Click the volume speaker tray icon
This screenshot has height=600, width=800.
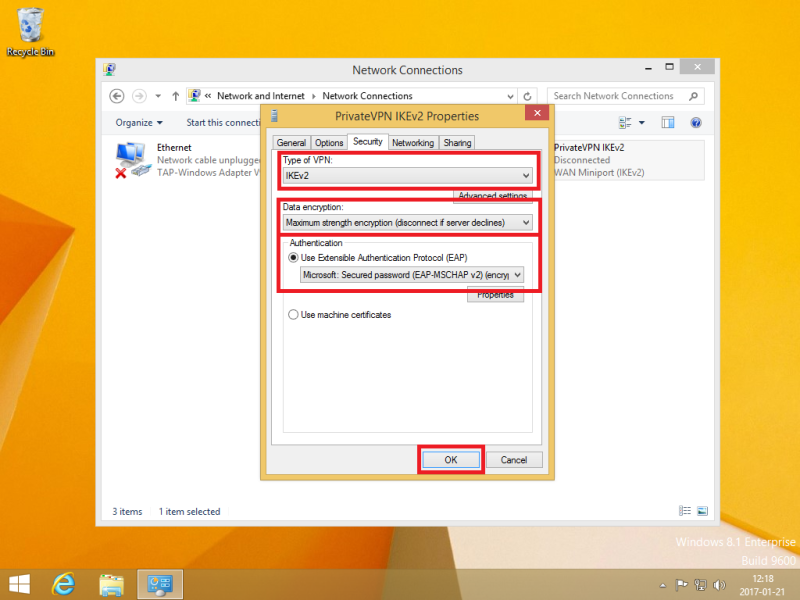pos(720,584)
